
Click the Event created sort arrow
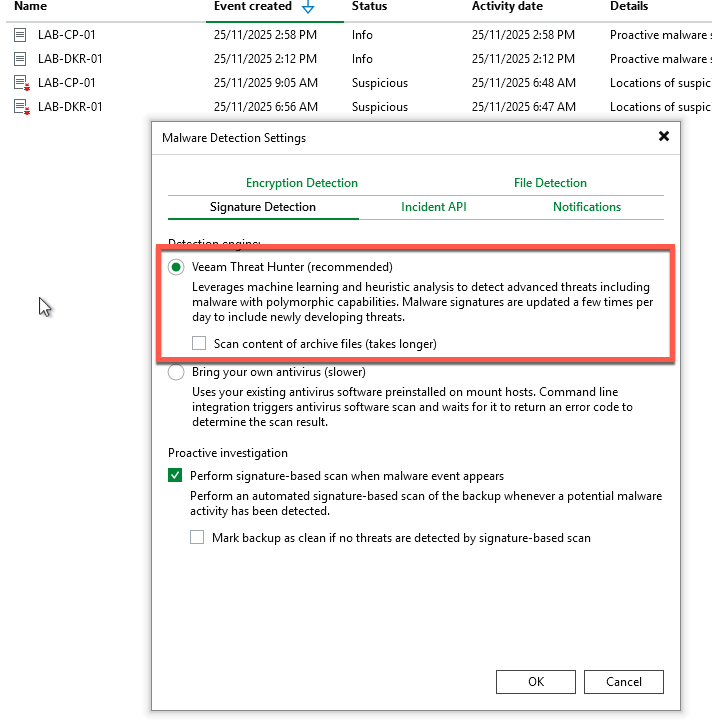(x=308, y=8)
